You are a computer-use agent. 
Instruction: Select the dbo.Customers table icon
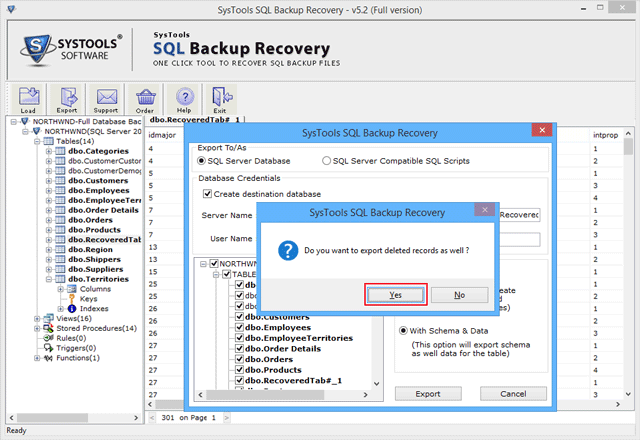tap(60, 180)
